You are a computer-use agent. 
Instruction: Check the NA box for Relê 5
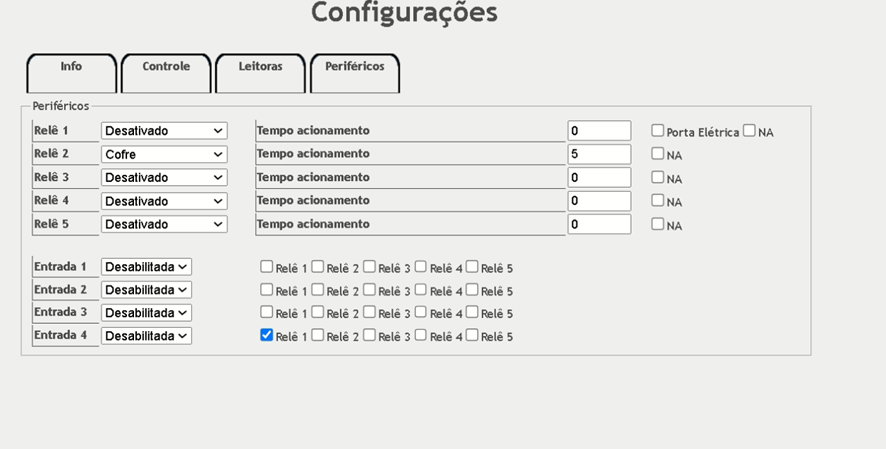tap(658, 224)
